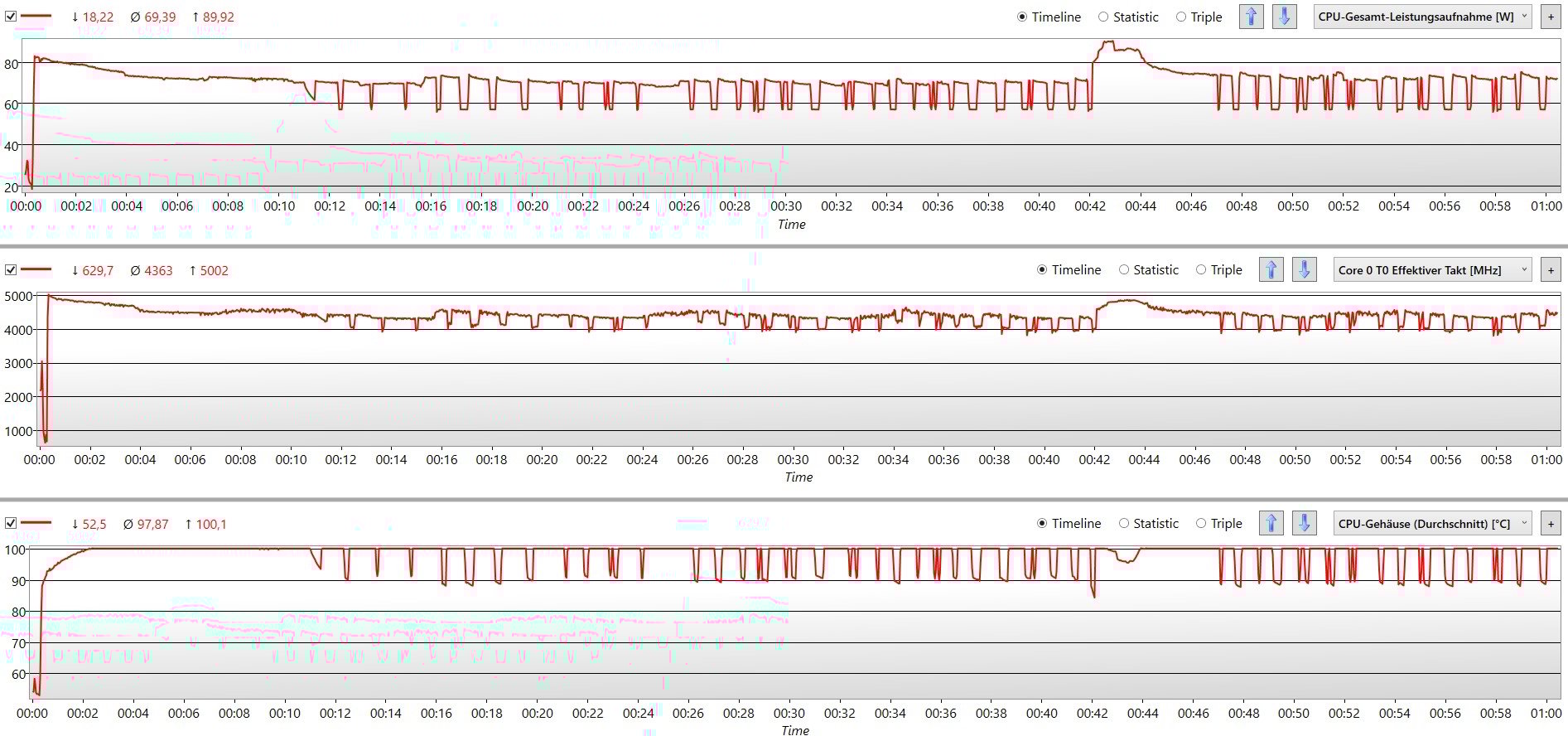Select Triple view for Core 0 clock graph
This screenshot has width=1568, height=736.
[x=1219, y=269]
